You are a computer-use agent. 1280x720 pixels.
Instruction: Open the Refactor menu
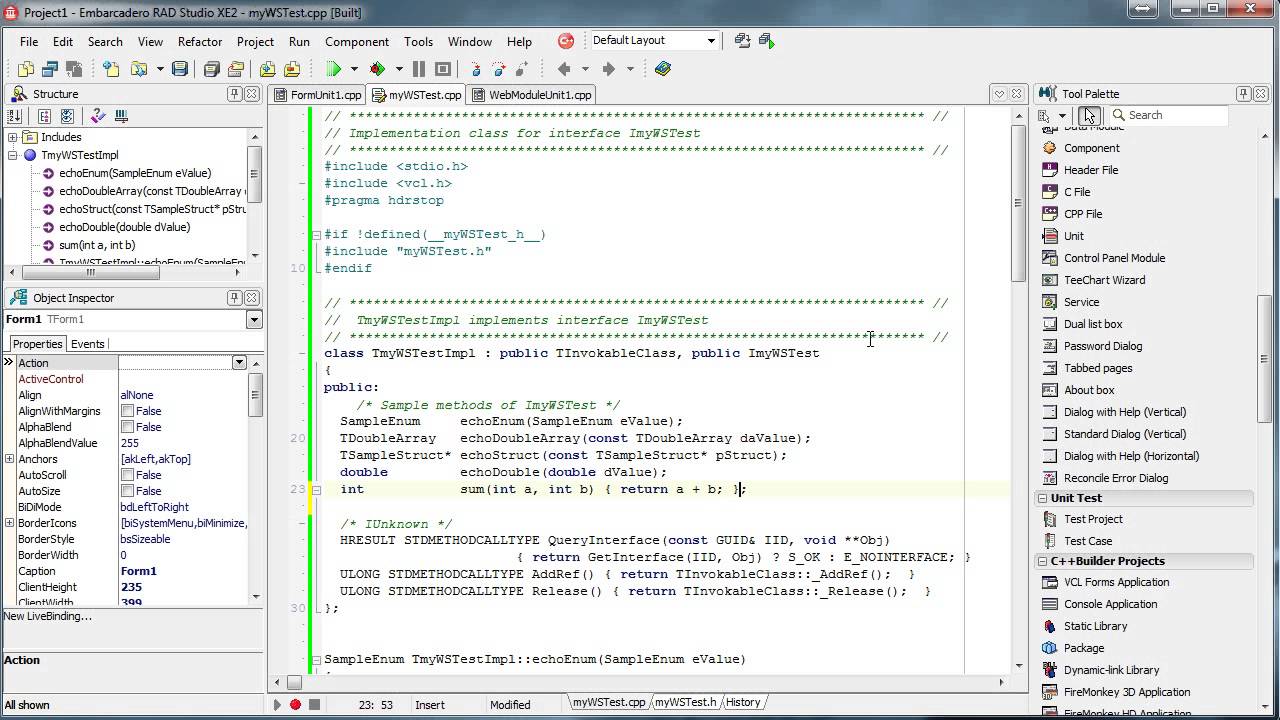(200, 42)
